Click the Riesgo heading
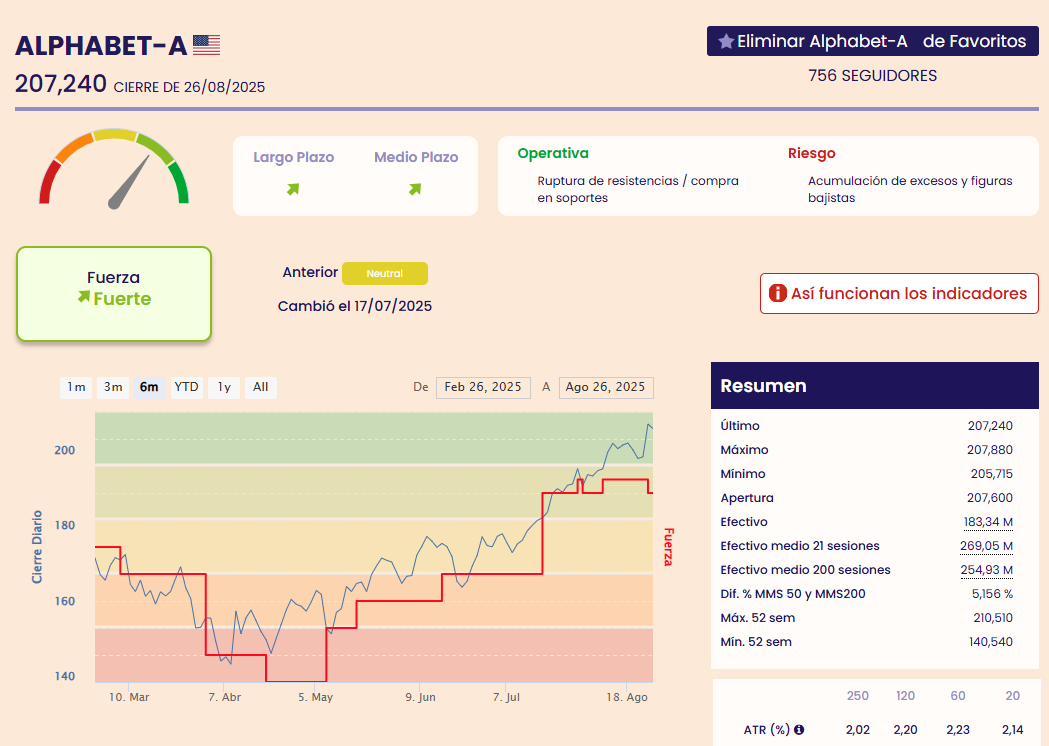The image size is (1049, 746). [812, 153]
